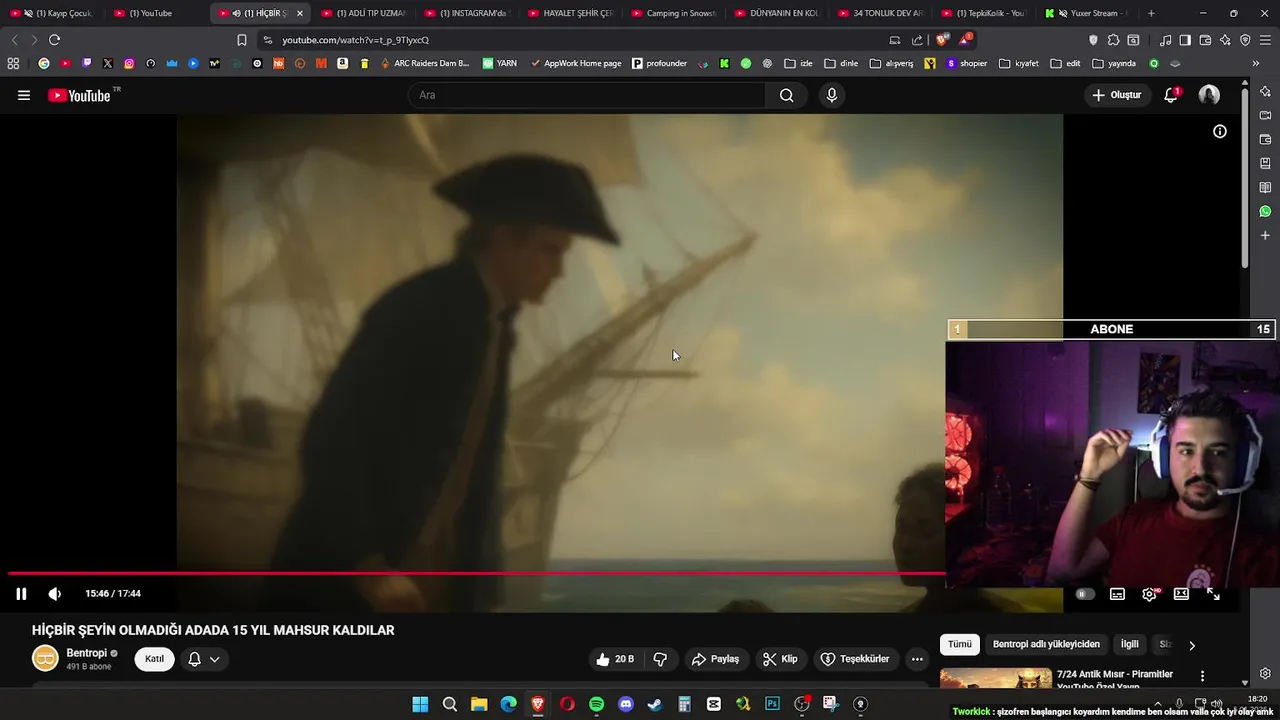This screenshot has width=1280, height=720.
Task: Click the page vertical scrollbar
Action: (x=1245, y=180)
